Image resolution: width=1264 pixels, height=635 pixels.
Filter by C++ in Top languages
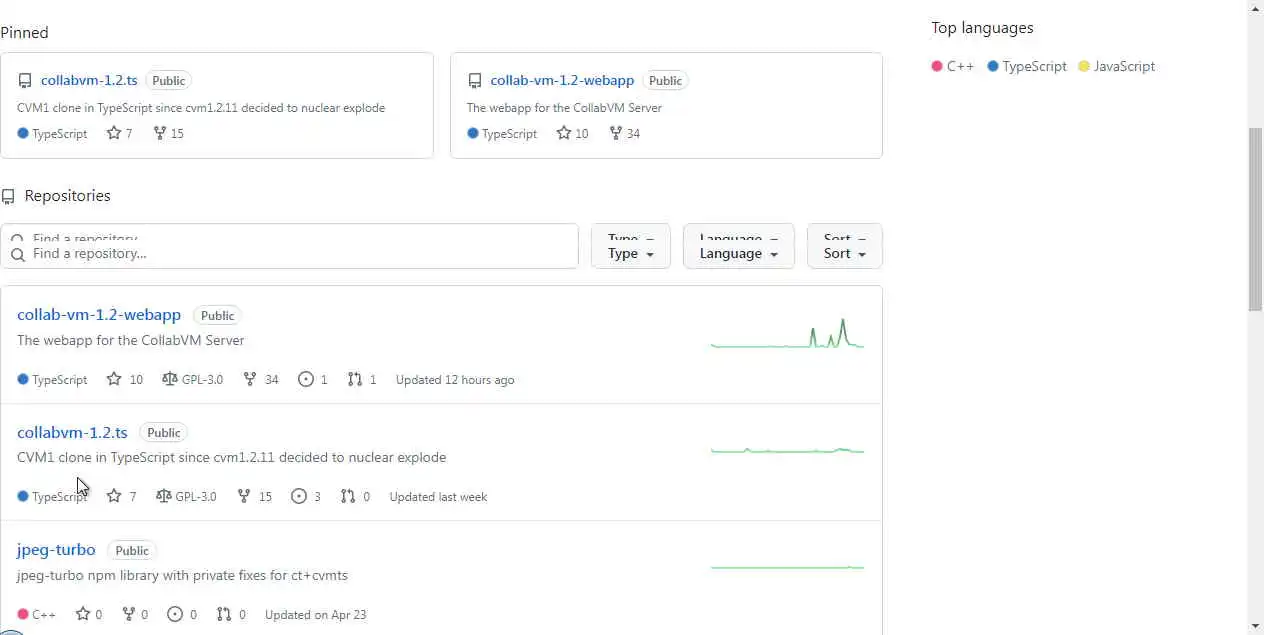click(953, 66)
